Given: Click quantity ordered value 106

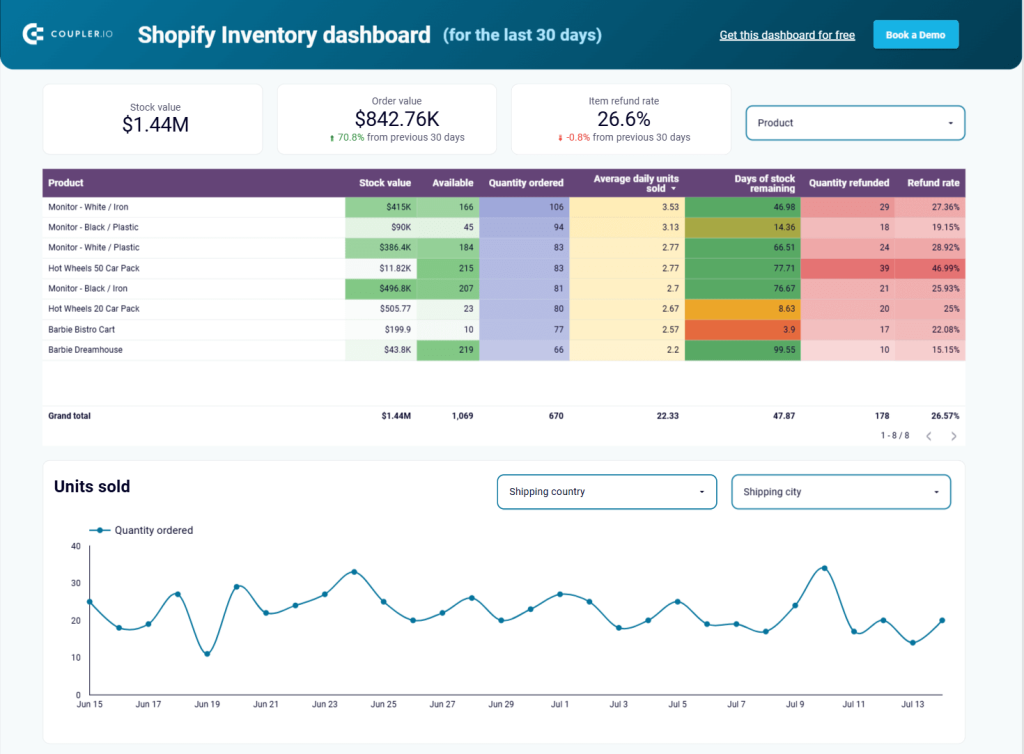Looking at the screenshot, I should (x=524, y=207).
